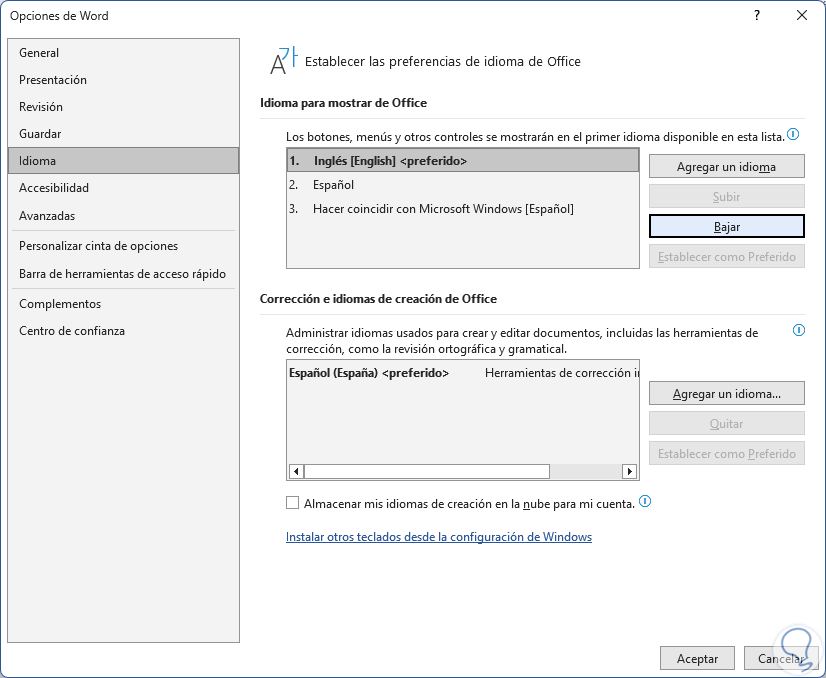Click the info icon beside authoring languages description

798,330
